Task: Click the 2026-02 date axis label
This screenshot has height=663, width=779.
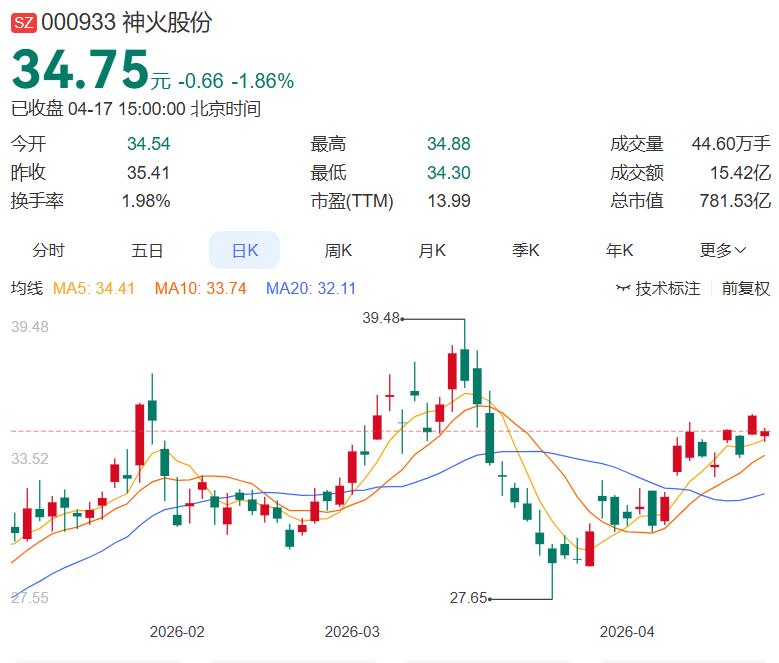Action: [x=177, y=632]
